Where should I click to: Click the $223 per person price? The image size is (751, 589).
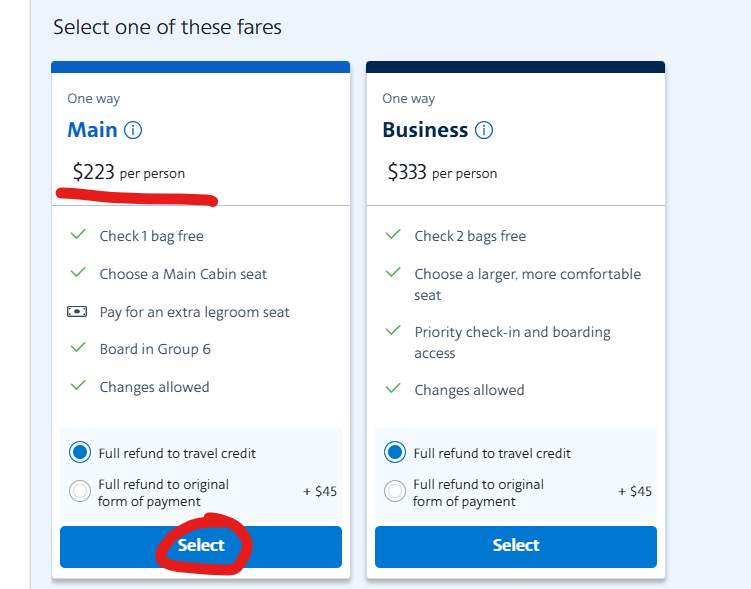pos(128,173)
